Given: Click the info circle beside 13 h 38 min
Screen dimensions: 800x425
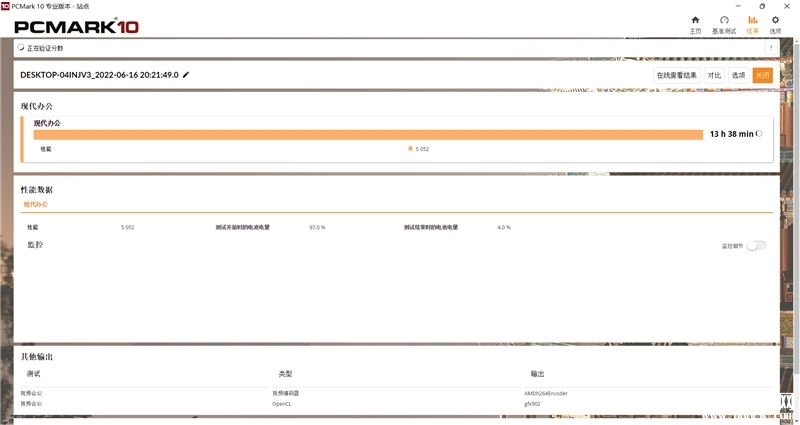Looking at the screenshot, I should point(759,134).
